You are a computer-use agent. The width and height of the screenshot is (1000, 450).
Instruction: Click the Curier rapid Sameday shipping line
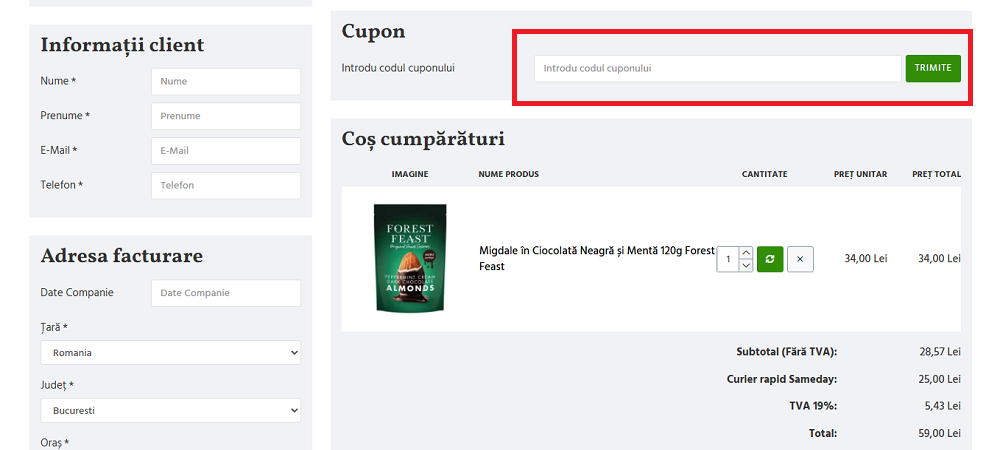(781, 379)
